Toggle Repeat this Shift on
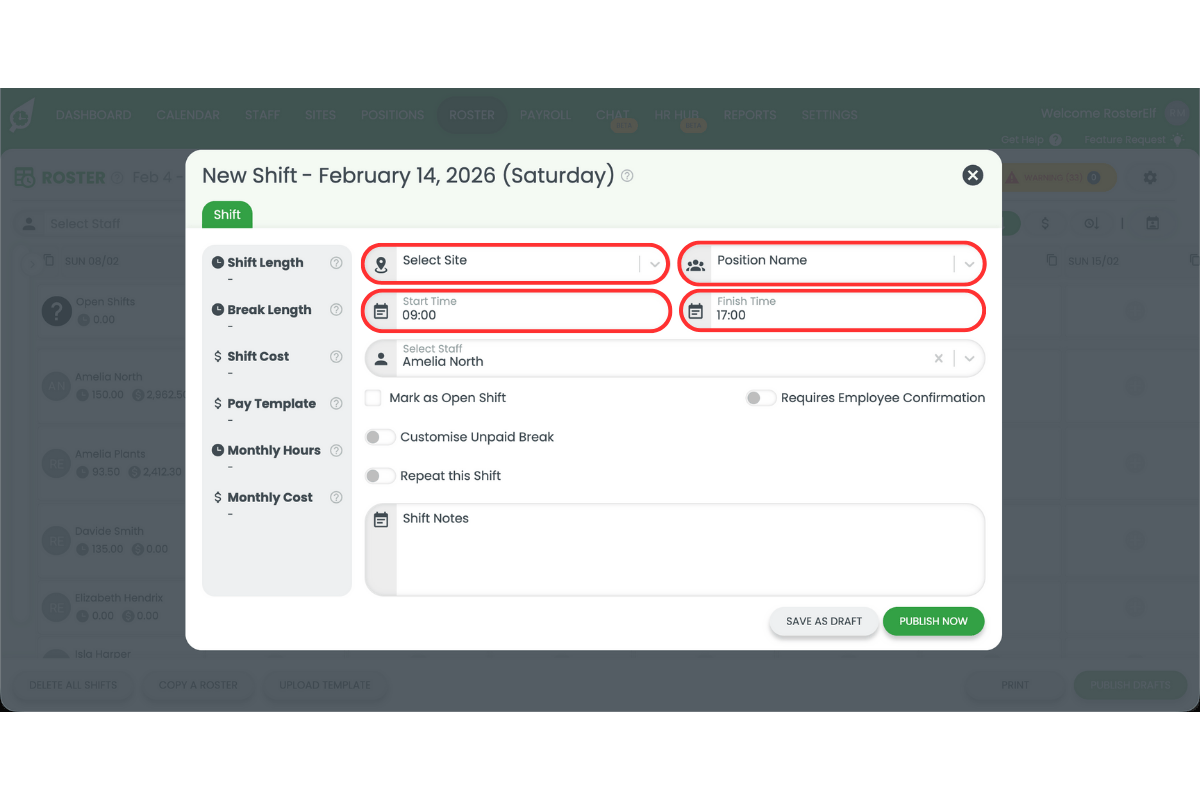The image size is (1200, 800). click(380, 476)
